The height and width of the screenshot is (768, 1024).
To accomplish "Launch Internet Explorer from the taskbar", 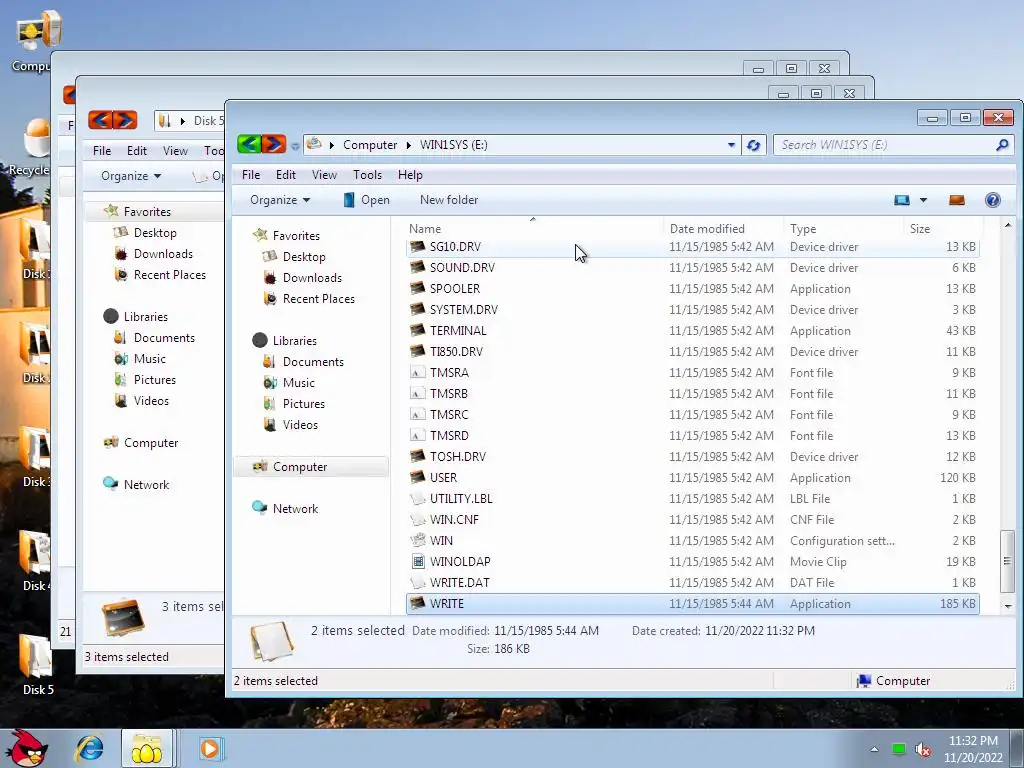I will tap(89, 748).
